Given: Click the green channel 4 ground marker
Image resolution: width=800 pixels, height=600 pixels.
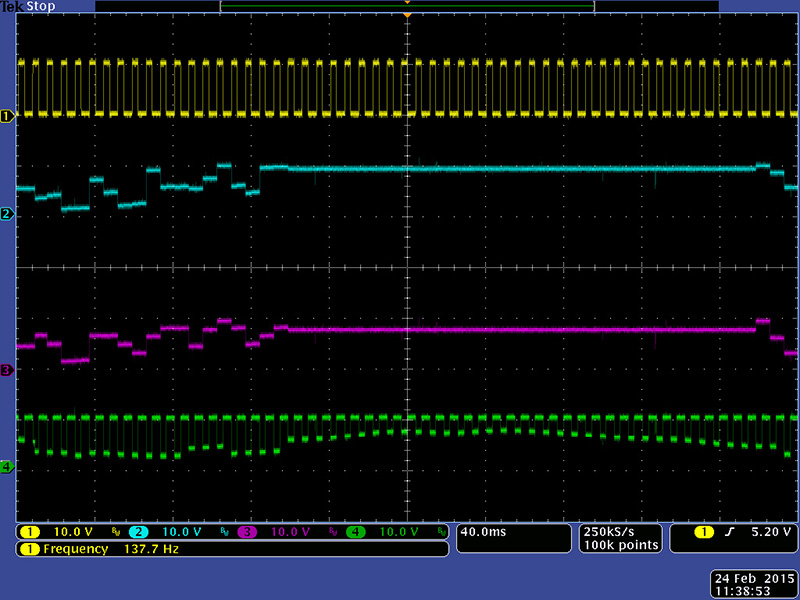Looking at the screenshot, I should pos(7,467).
